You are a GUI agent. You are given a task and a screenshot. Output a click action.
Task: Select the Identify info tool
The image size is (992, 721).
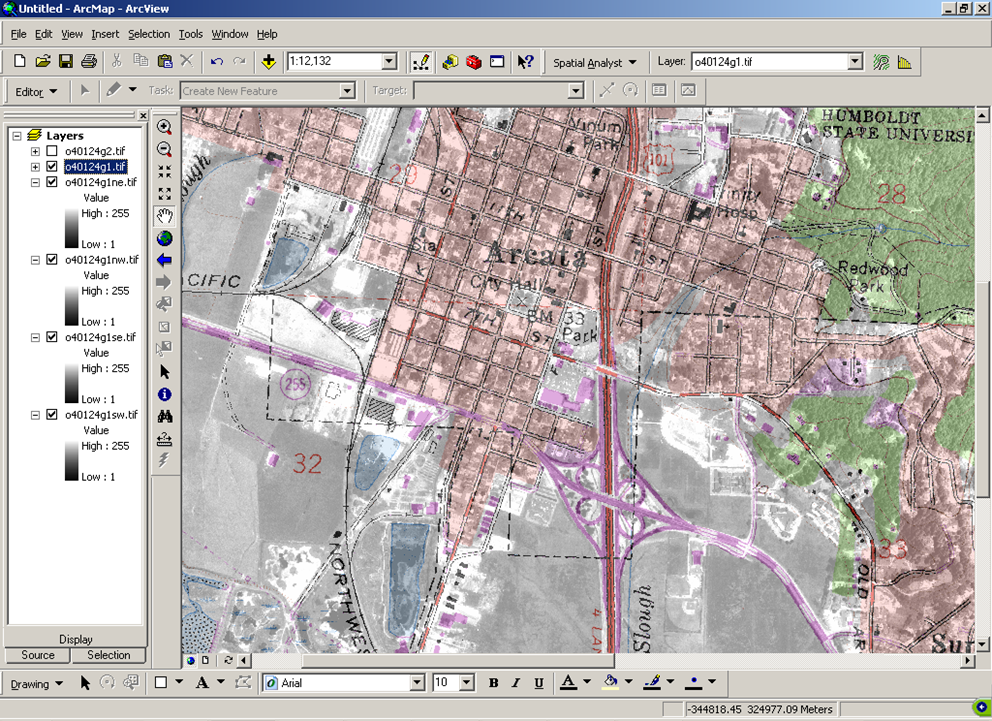tap(165, 394)
